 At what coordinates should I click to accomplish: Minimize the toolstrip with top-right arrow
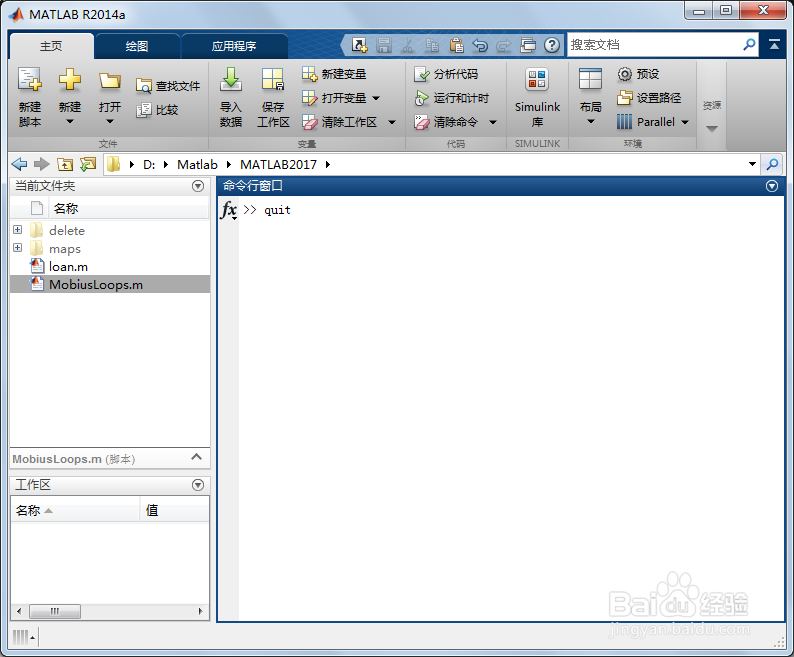click(774, 45)
